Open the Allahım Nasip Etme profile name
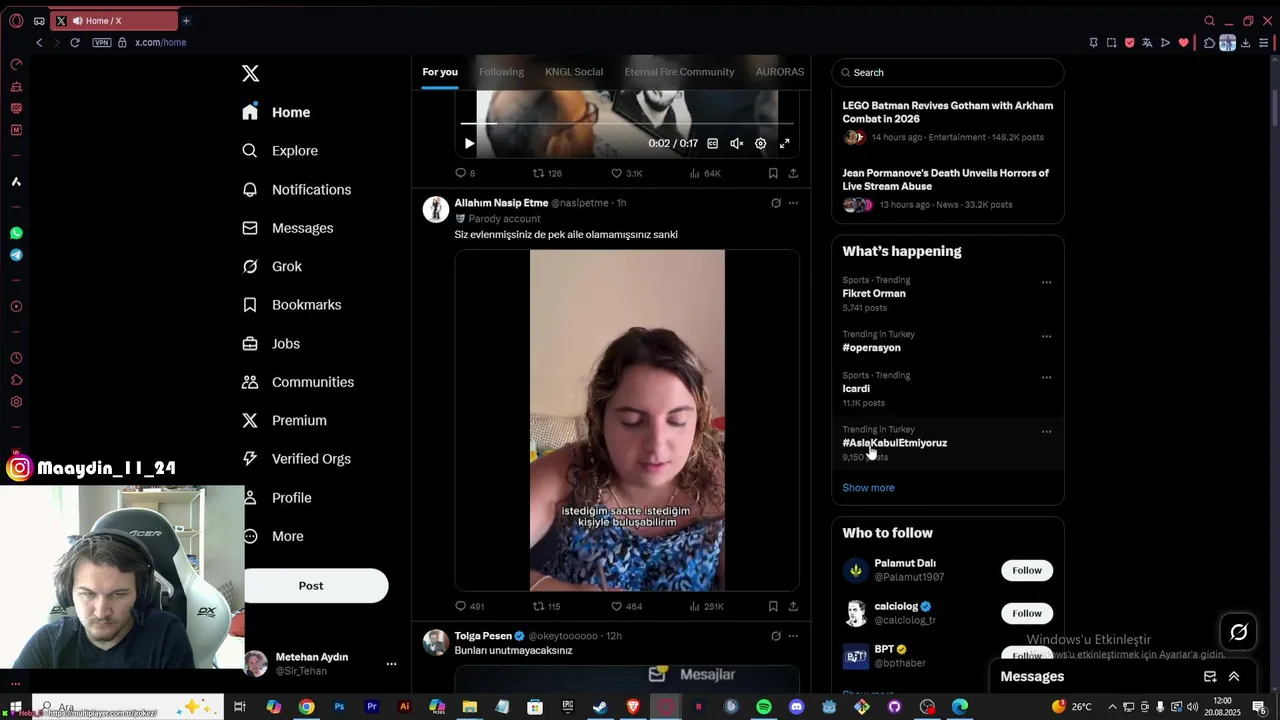 (x=501, y=203)
